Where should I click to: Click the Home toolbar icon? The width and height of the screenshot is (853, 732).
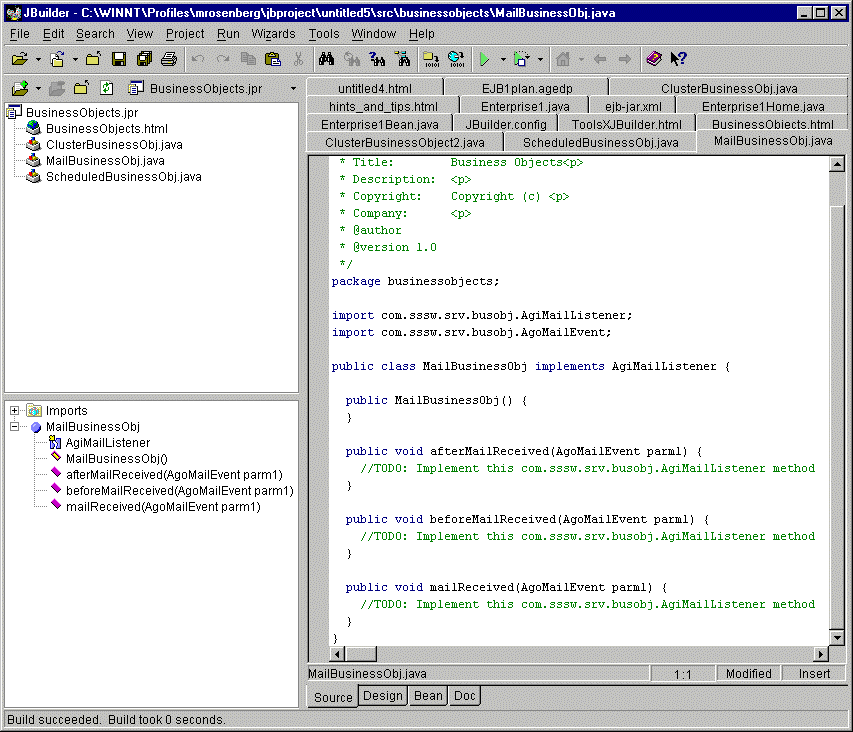563,59
